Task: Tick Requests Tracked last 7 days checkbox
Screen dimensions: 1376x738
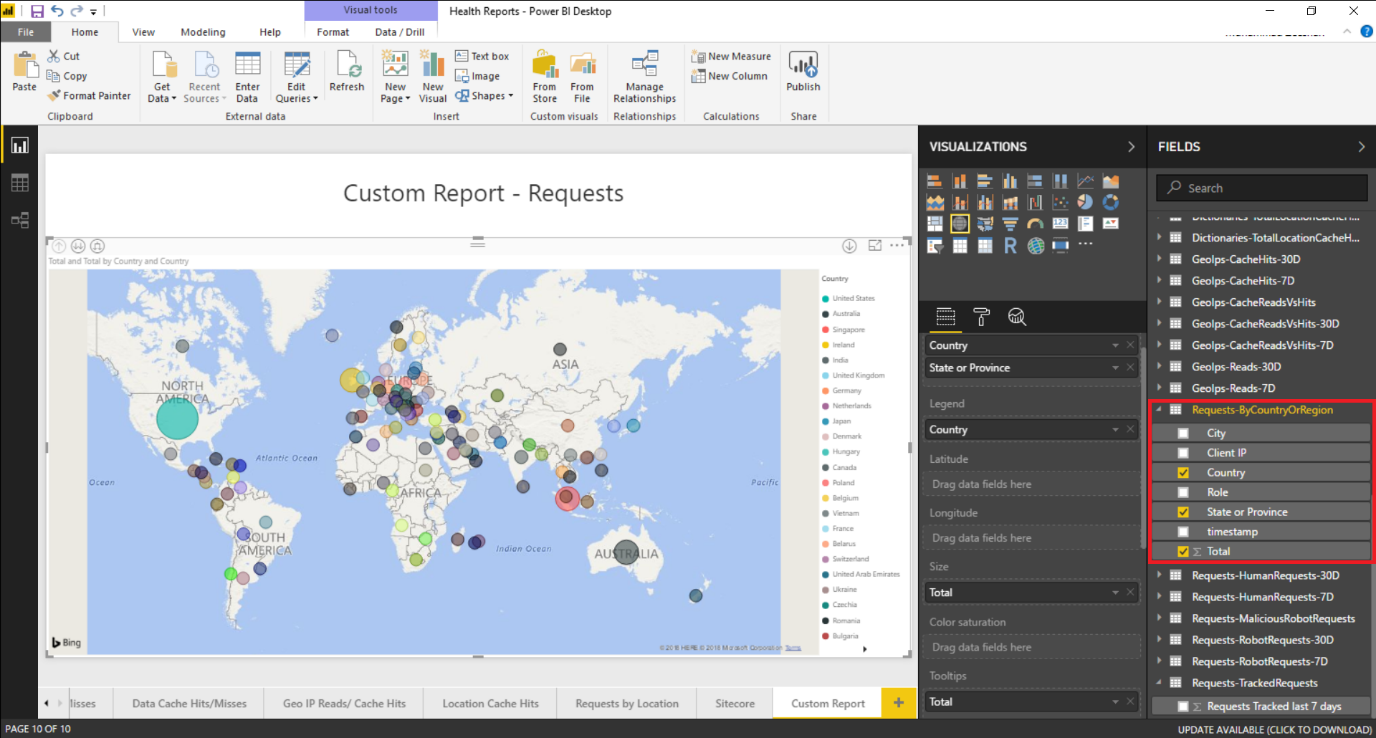Action: (x=1183, y=706)
